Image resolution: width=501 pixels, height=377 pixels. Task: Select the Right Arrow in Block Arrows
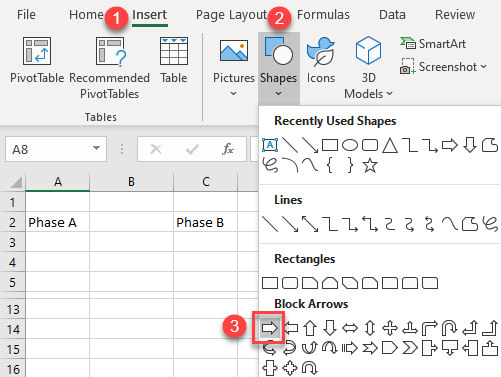pyautogui.click(x=269, y=328)
